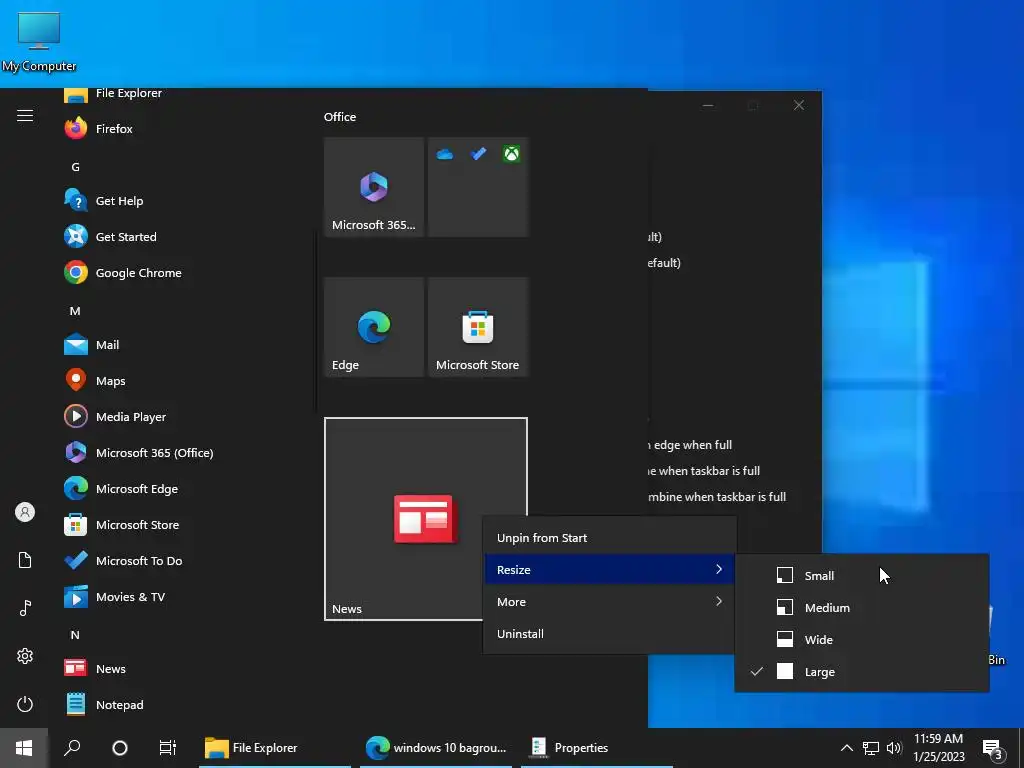The image size is (1024, 768).
Task: Open Documents from the Start rail
Action: point(25,560)
